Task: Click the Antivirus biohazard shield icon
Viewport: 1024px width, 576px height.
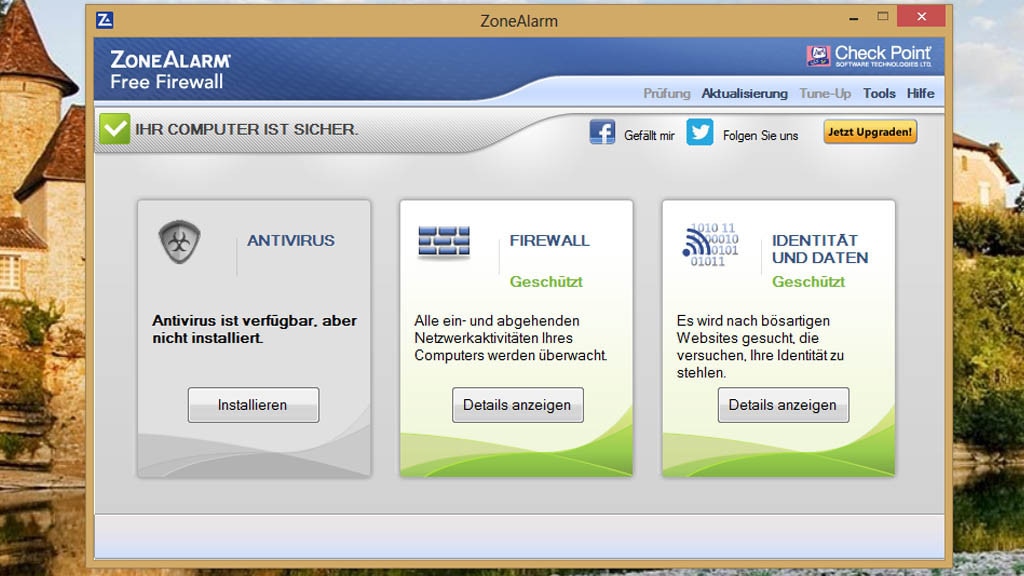Action: [179, 242]
